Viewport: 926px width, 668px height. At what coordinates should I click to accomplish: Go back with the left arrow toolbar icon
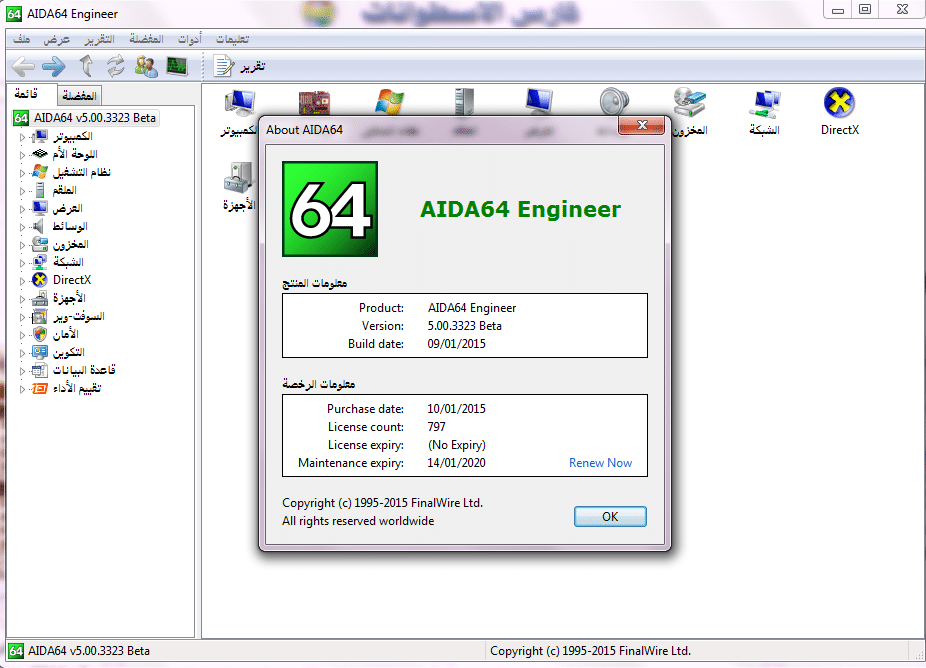pyautogui.click(x=24, y=66)
